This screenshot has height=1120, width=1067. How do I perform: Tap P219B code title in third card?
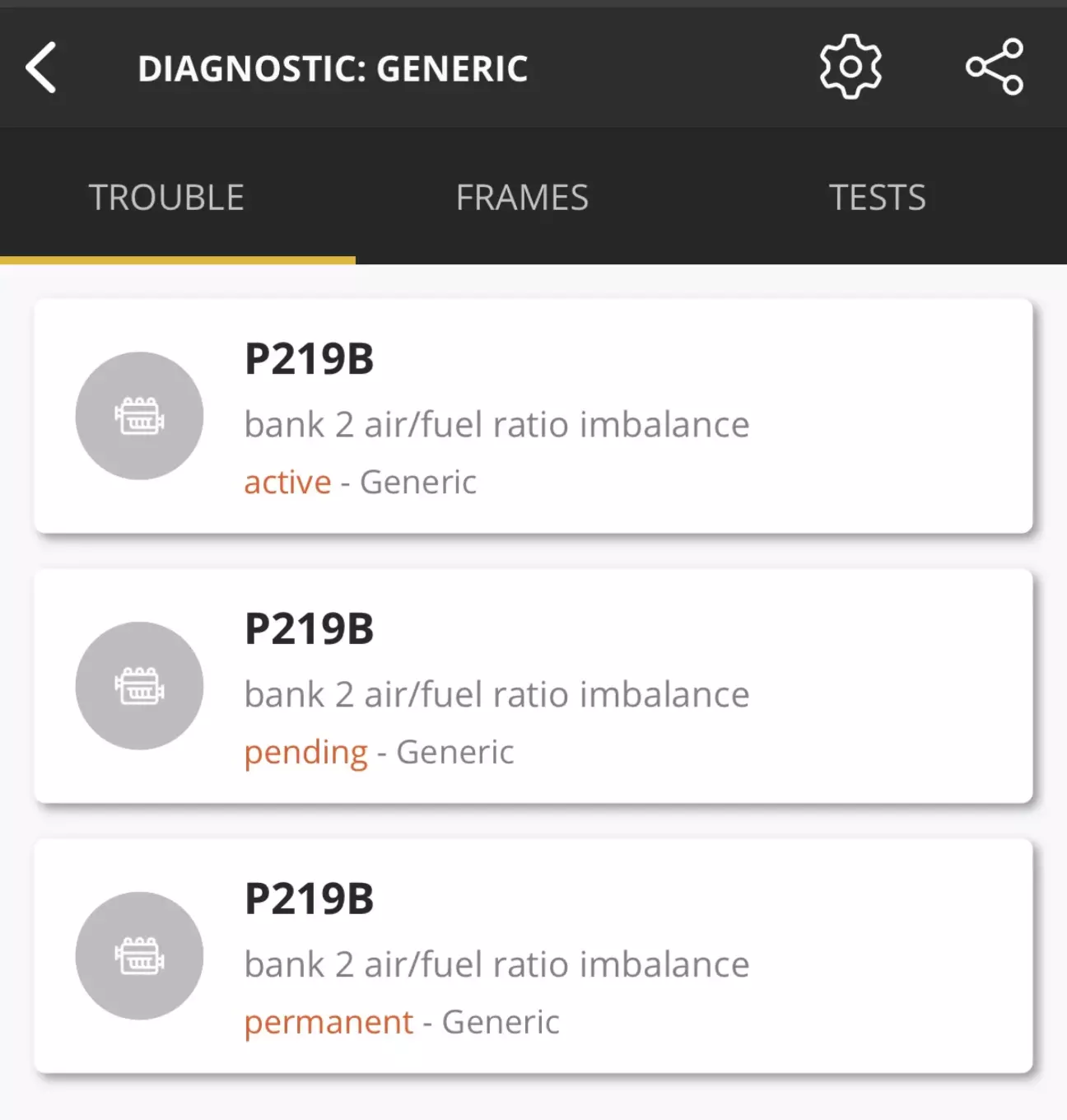(310, 899)
